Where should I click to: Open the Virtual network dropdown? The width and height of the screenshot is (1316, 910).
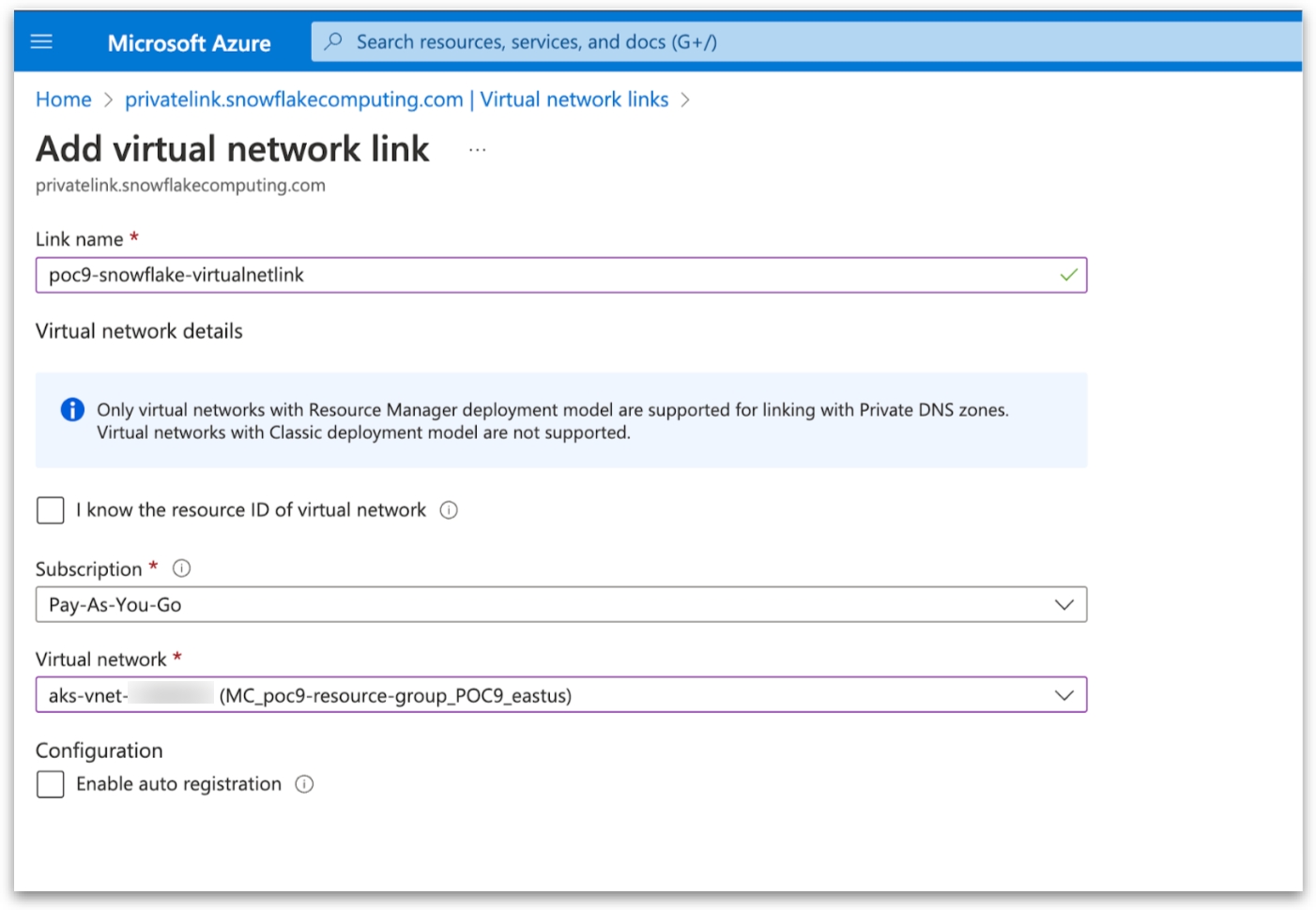tap(1064, 695)
